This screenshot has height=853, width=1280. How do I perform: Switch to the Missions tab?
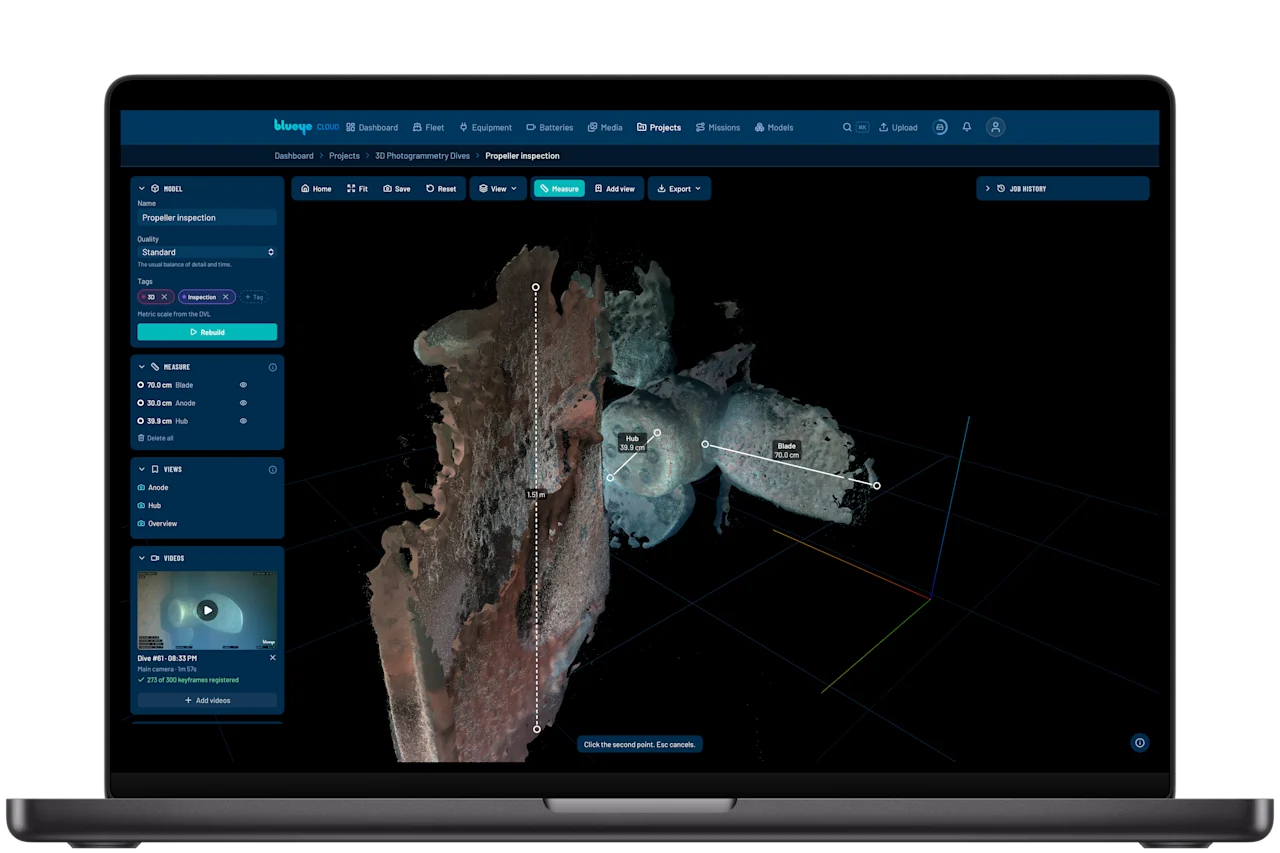(718, 127)
